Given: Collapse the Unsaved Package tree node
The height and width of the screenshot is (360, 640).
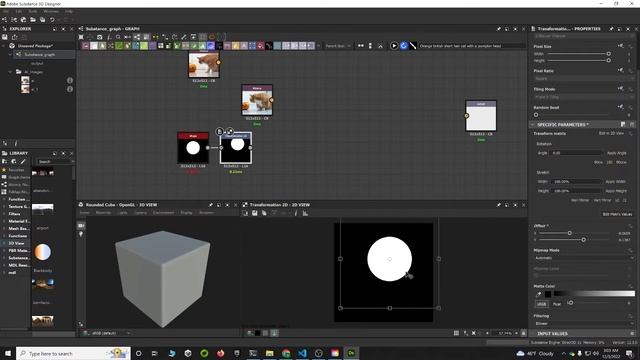Looking at the screenshot, I should 4,46.
